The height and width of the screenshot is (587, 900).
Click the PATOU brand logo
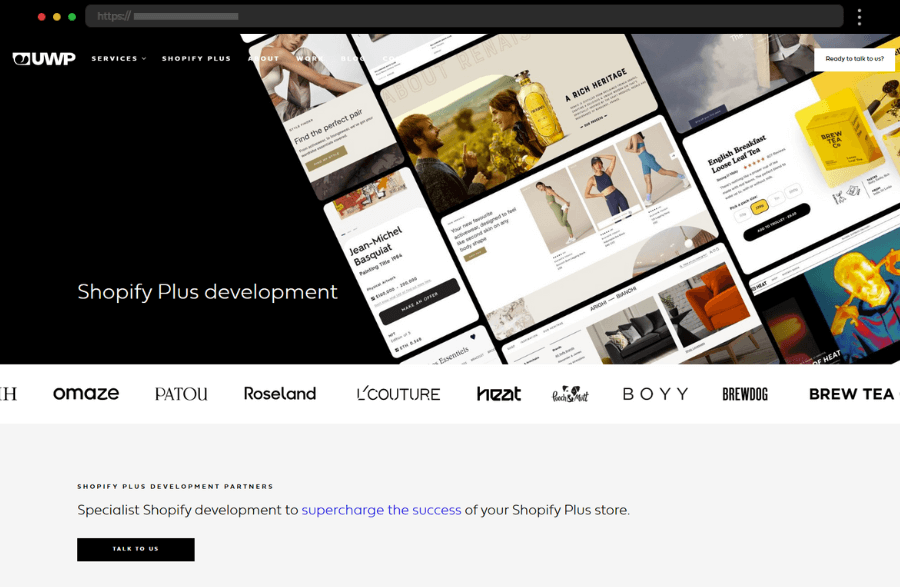pos(181,394)
